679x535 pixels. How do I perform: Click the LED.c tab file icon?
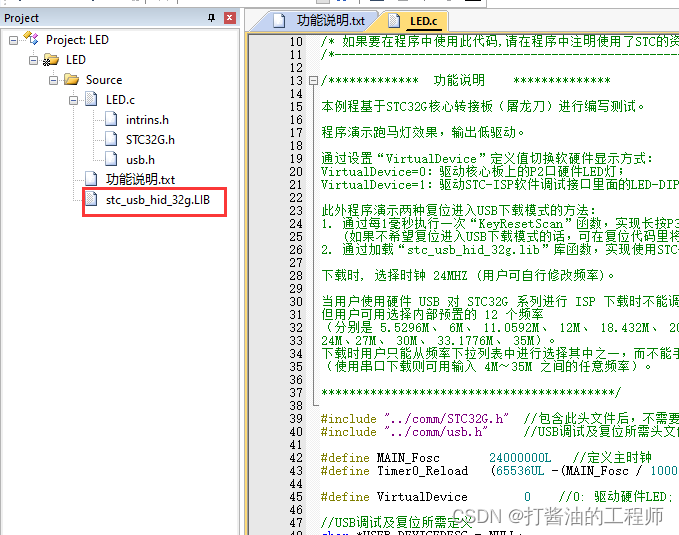point(394,20)
